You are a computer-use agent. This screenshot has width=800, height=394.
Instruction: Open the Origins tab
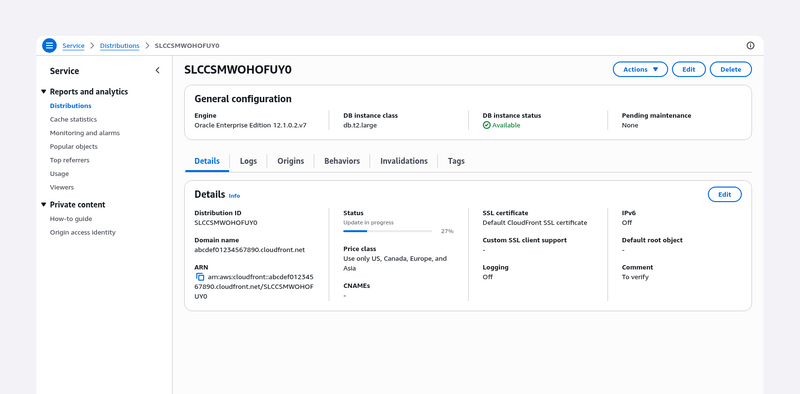click(x=290, y=161)
